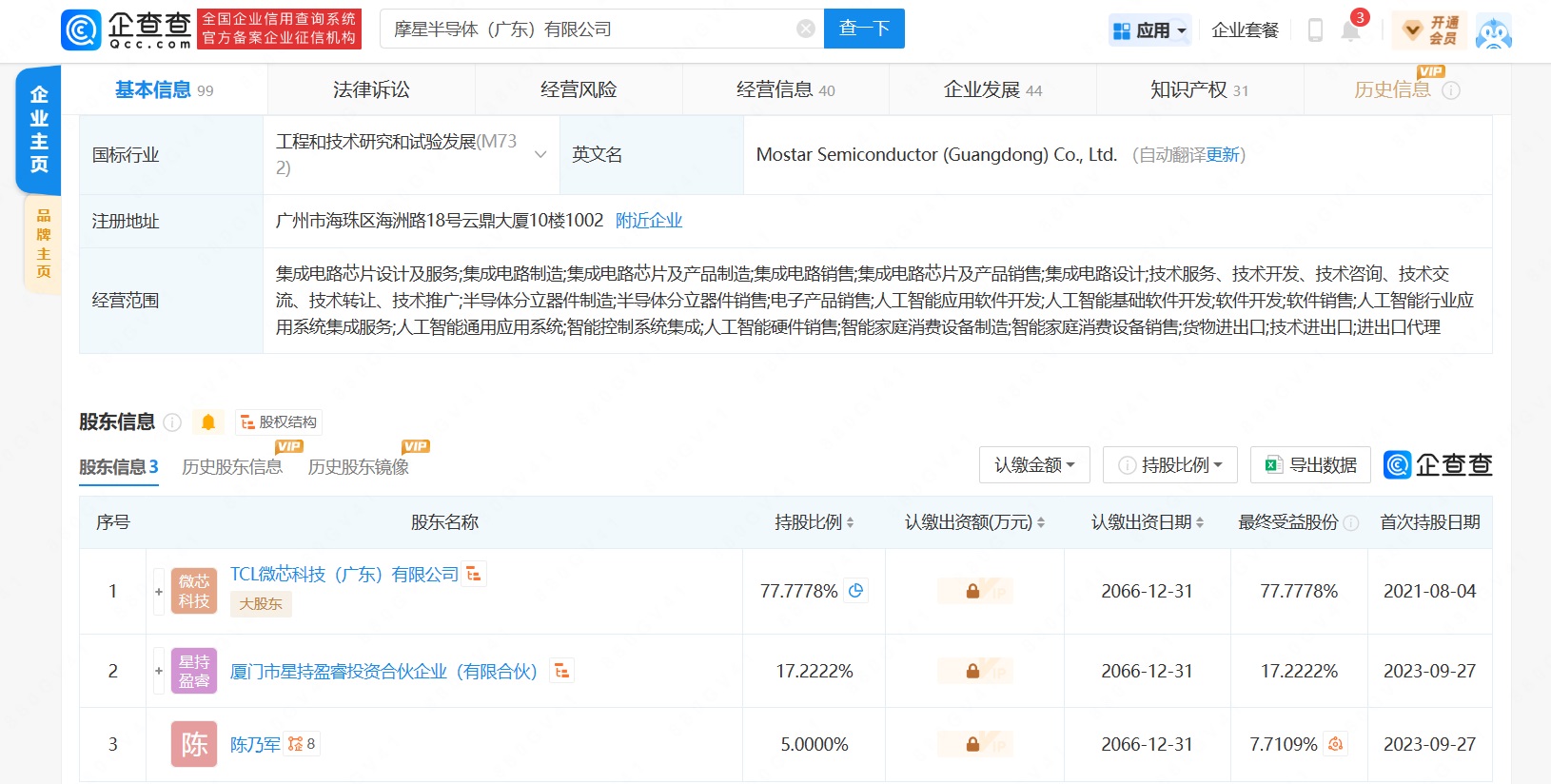Open the 应用 dropdown menu

click(x=1150, y=30)
